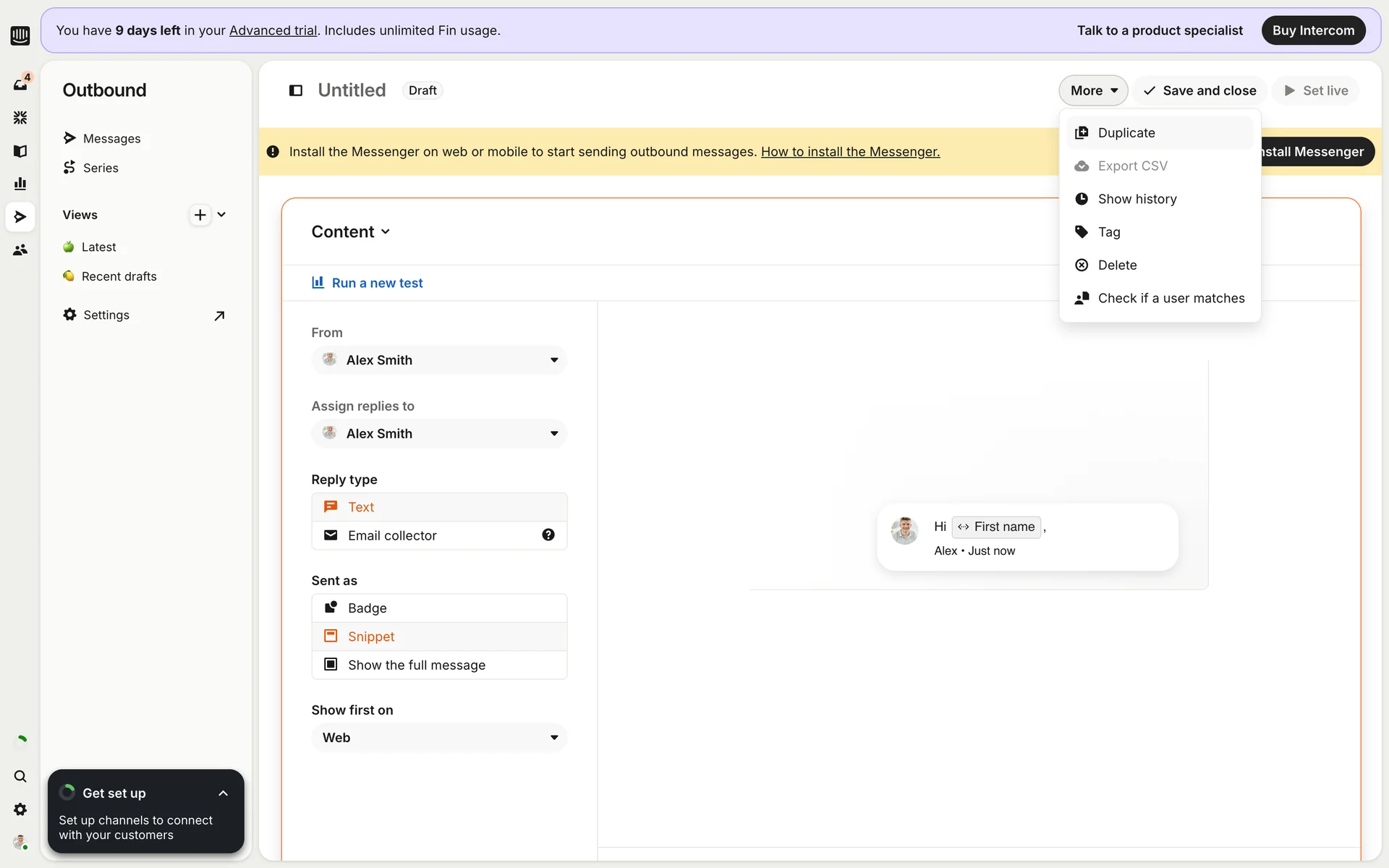Viewport: 1389px width, 868px height.
Task: Open the Fin AI sparkle icon
Action: [x=20, y=117]
